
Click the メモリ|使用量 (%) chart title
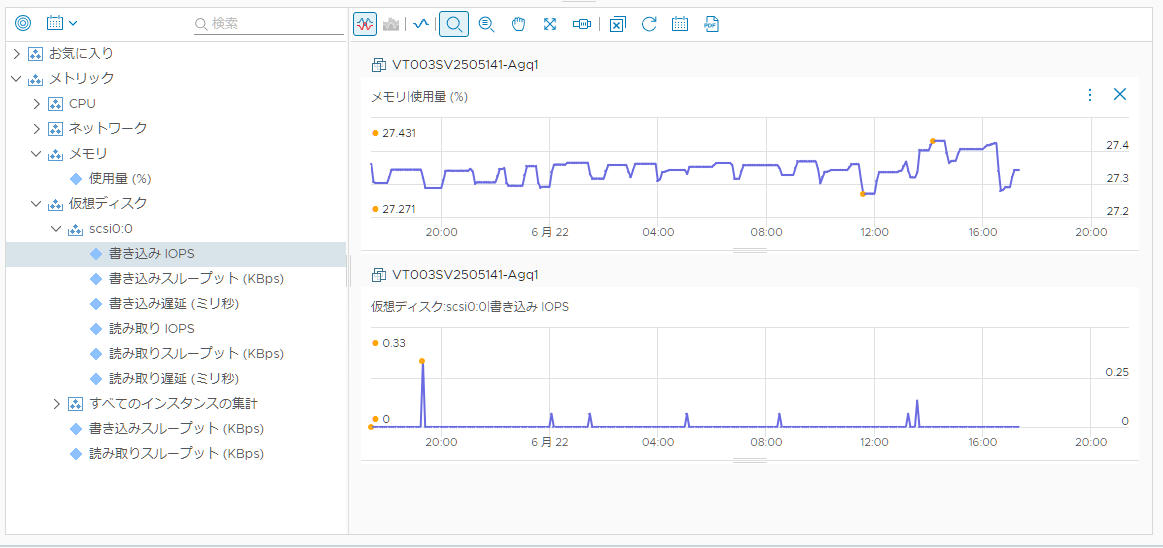[x=419, y=96]
